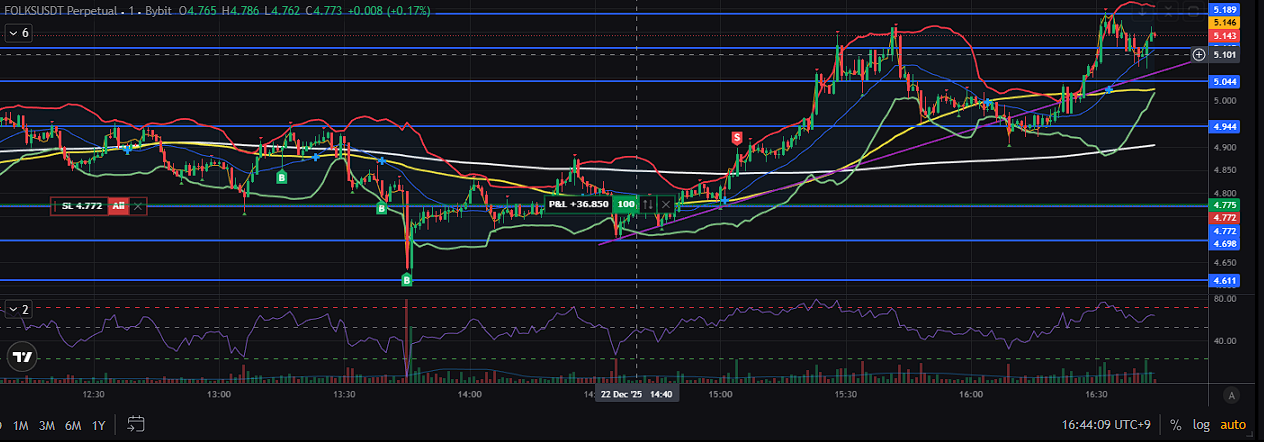Click position quantity 100 label
Image resolution: width=1264 pixels, height=442 pixels.
(626, 204)
